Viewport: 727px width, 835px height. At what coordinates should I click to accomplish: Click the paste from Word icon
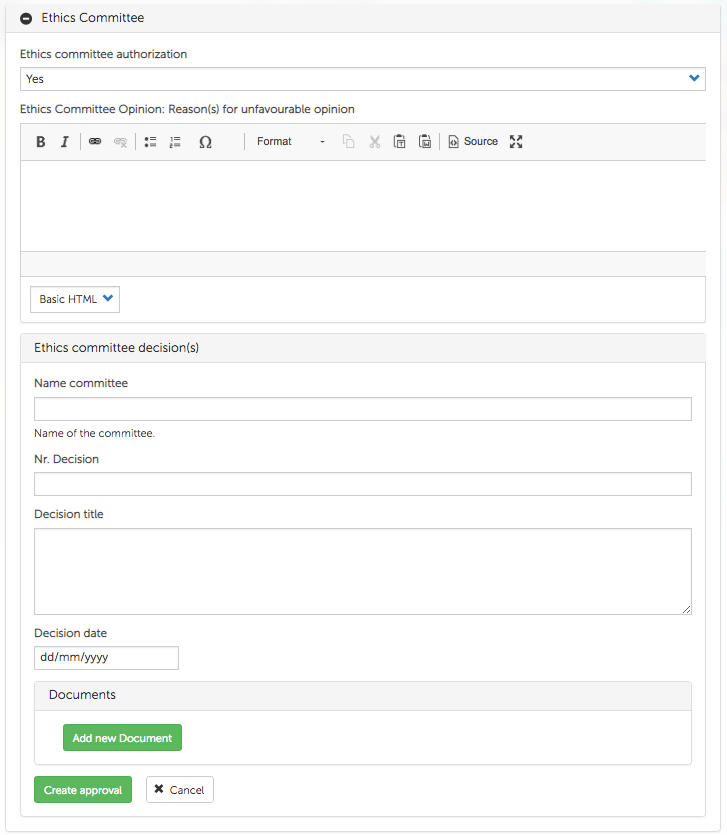pos(425,142)
